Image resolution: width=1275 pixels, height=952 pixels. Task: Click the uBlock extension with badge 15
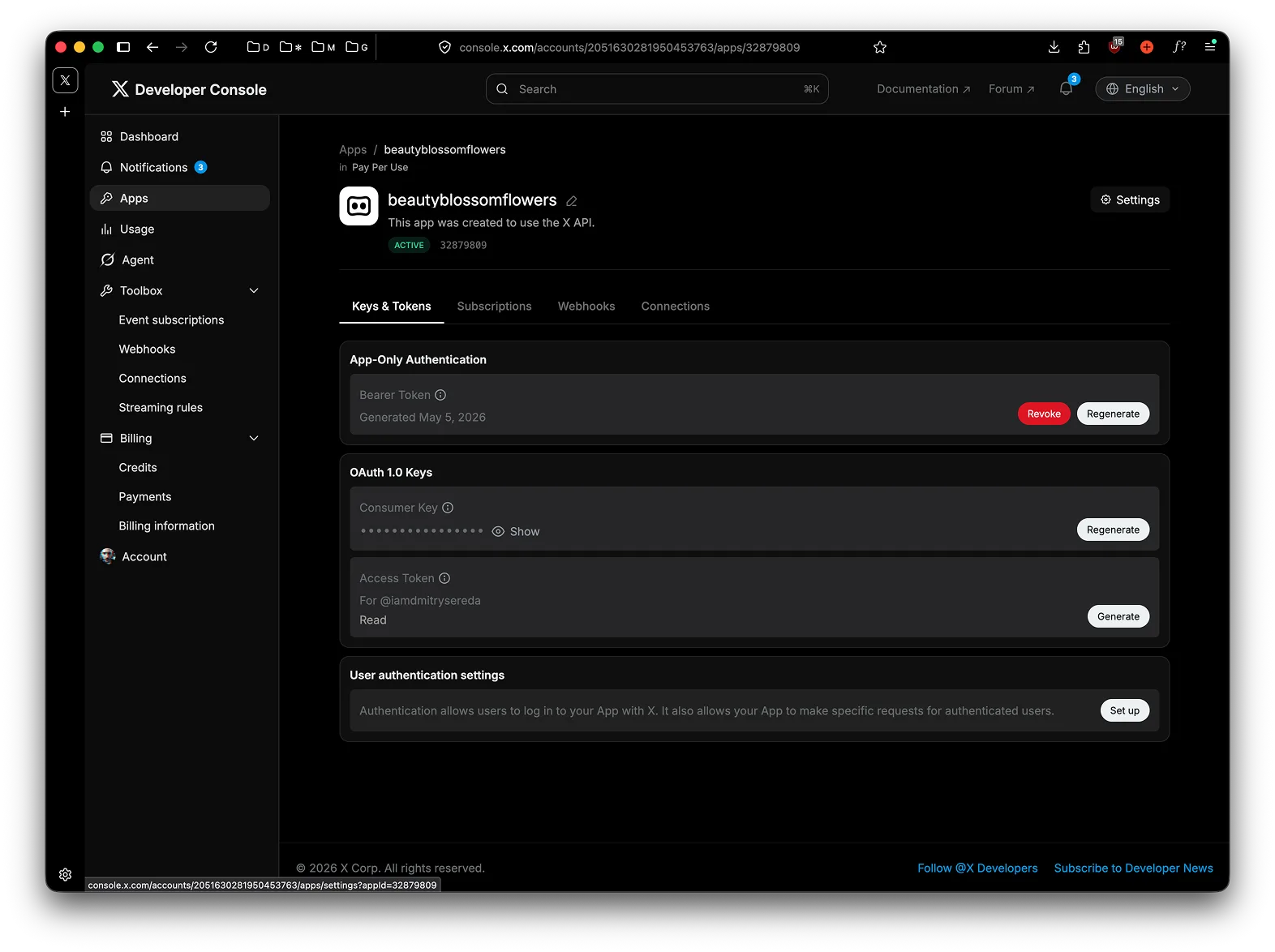click(x=1115, y=46)
